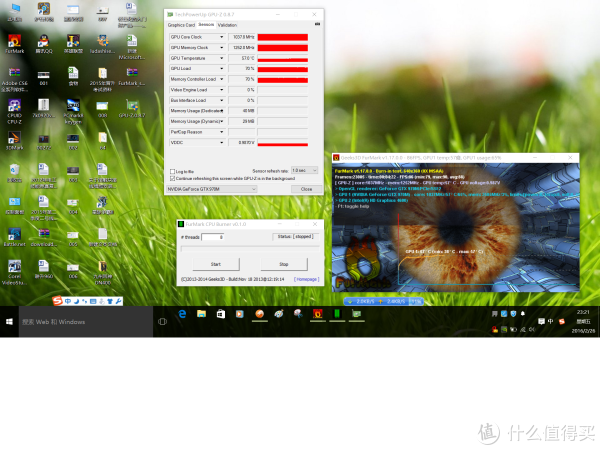This screenshot has width=600, height=450.
Task: Click the GPU Core Clock red graph
Action: [x=283, y=37]
